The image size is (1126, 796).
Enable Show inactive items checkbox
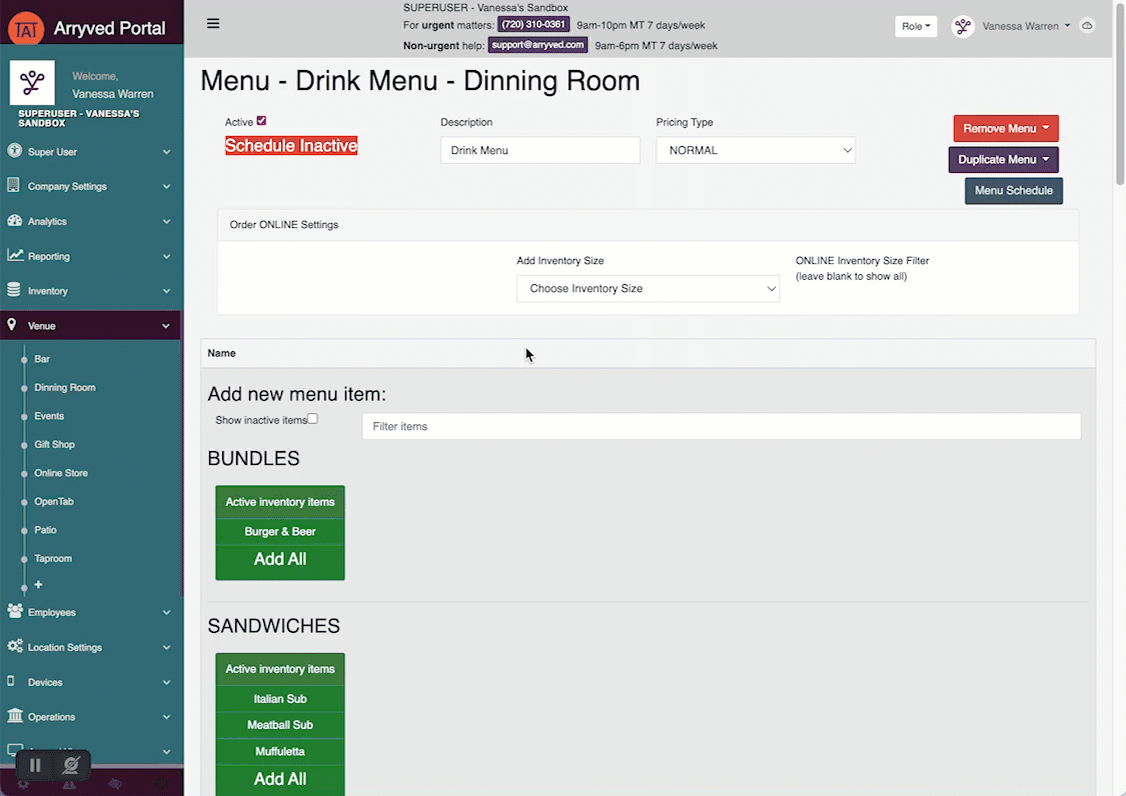point(312,419)
